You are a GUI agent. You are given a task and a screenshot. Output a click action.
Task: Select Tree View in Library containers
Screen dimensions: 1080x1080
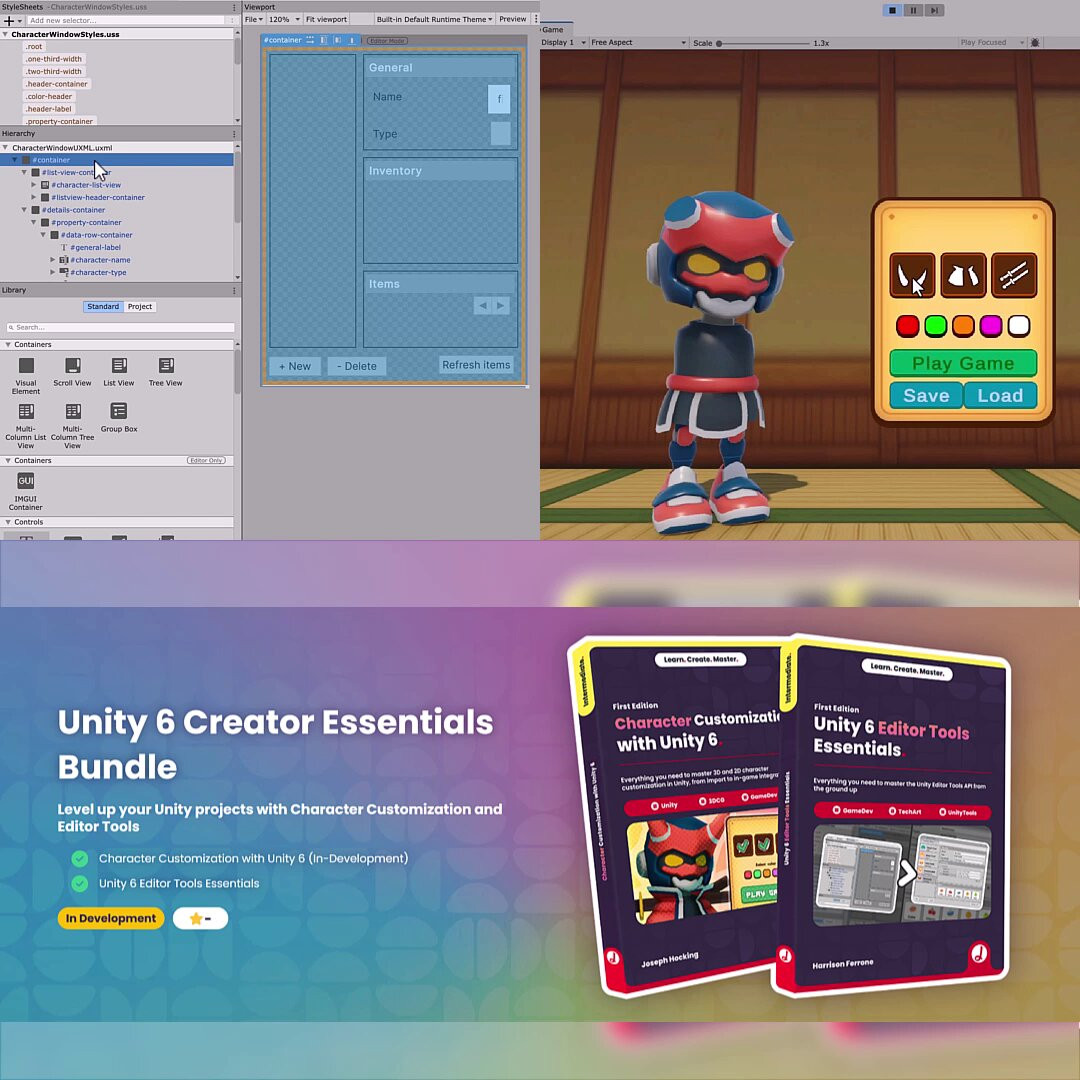point(165,373)
